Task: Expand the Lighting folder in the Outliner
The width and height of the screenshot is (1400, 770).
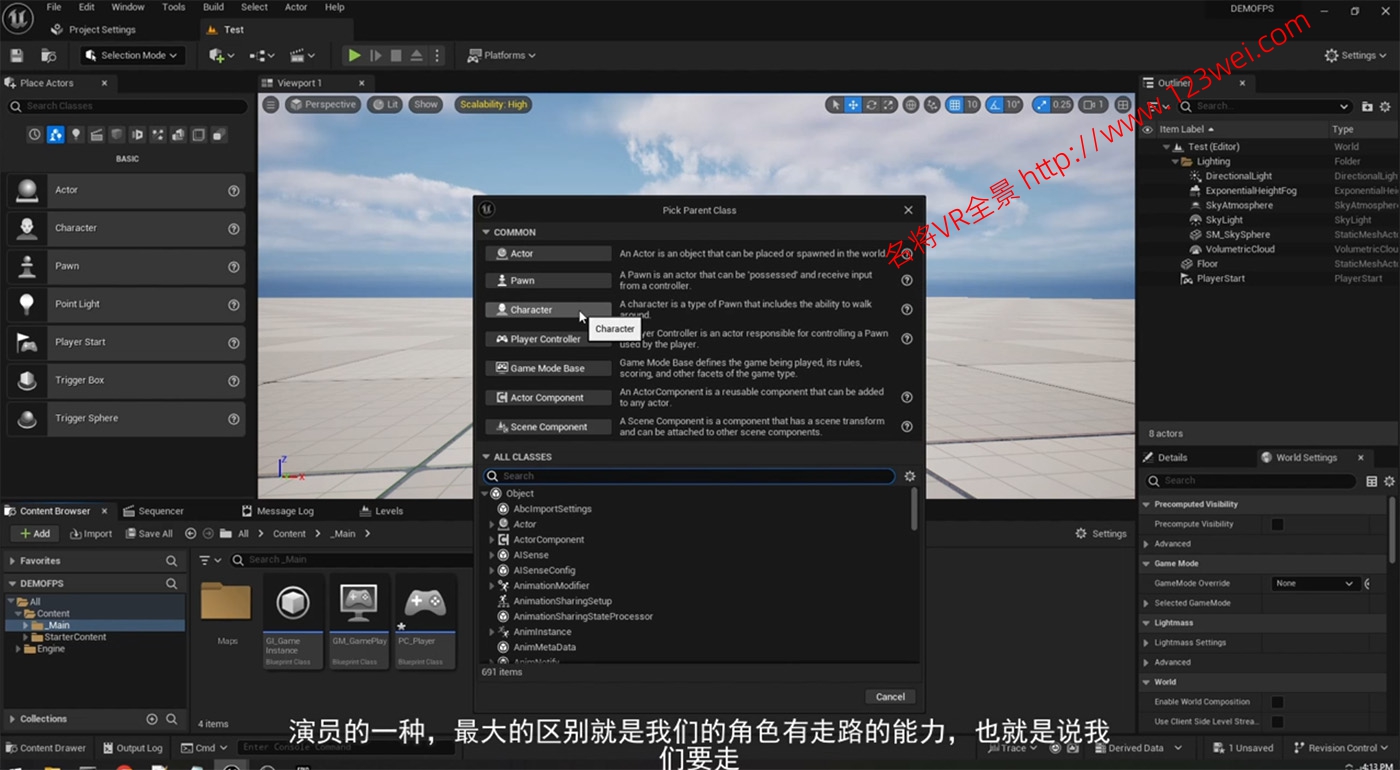Action: click(1176, 160)
